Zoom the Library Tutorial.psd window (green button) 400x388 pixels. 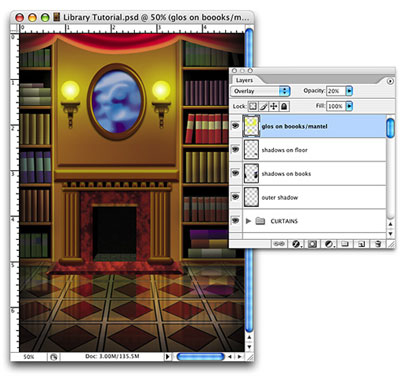(x=45, y=17)
